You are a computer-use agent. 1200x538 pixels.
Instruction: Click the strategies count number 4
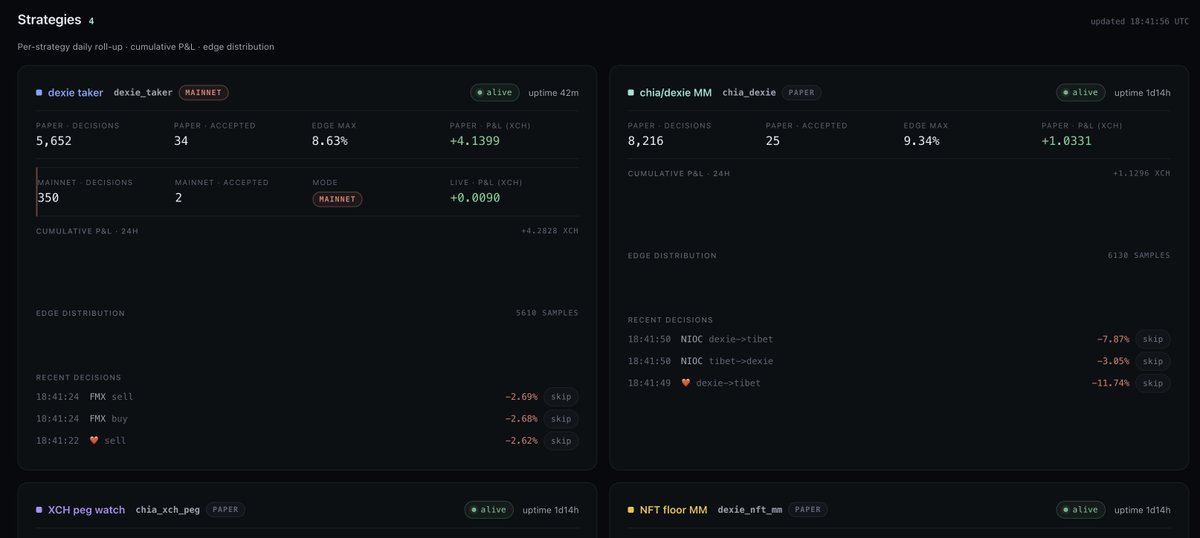(x=91, y=21)
